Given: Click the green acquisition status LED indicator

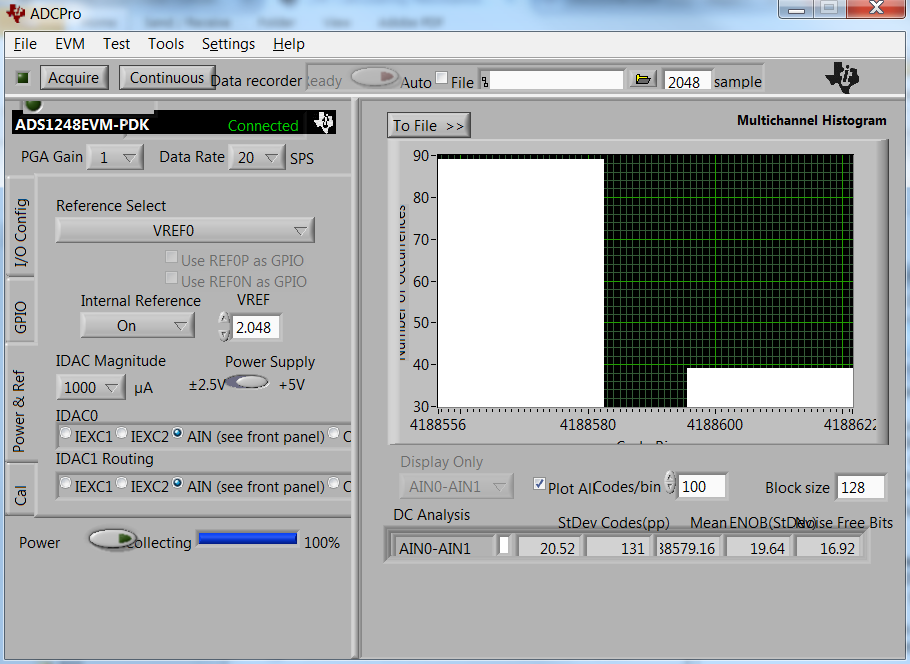Looking at the screenshot, I should 23,77.
